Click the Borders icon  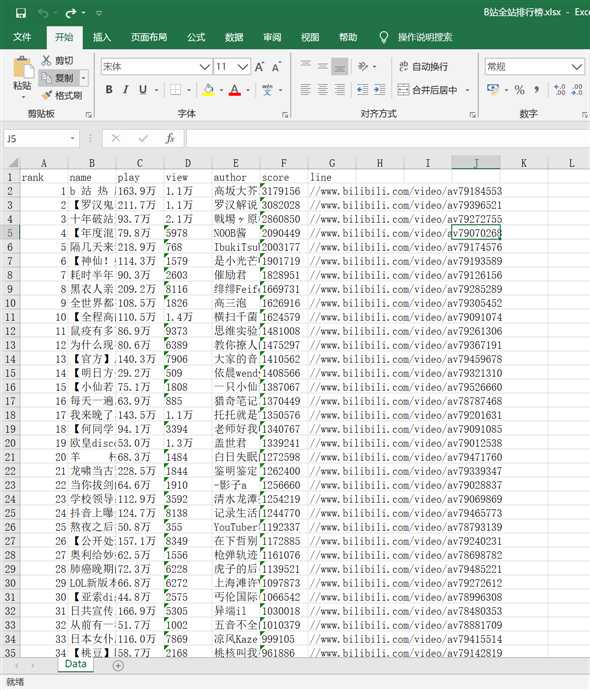click(175, 90)
